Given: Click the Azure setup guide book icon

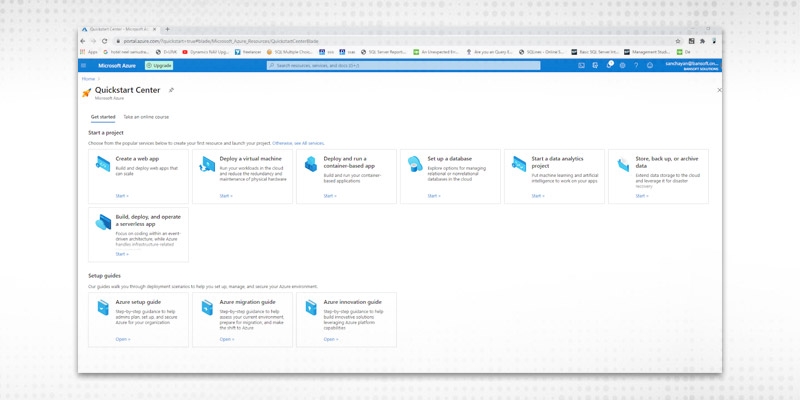Looking at the screenshot, I should point(103,307).
